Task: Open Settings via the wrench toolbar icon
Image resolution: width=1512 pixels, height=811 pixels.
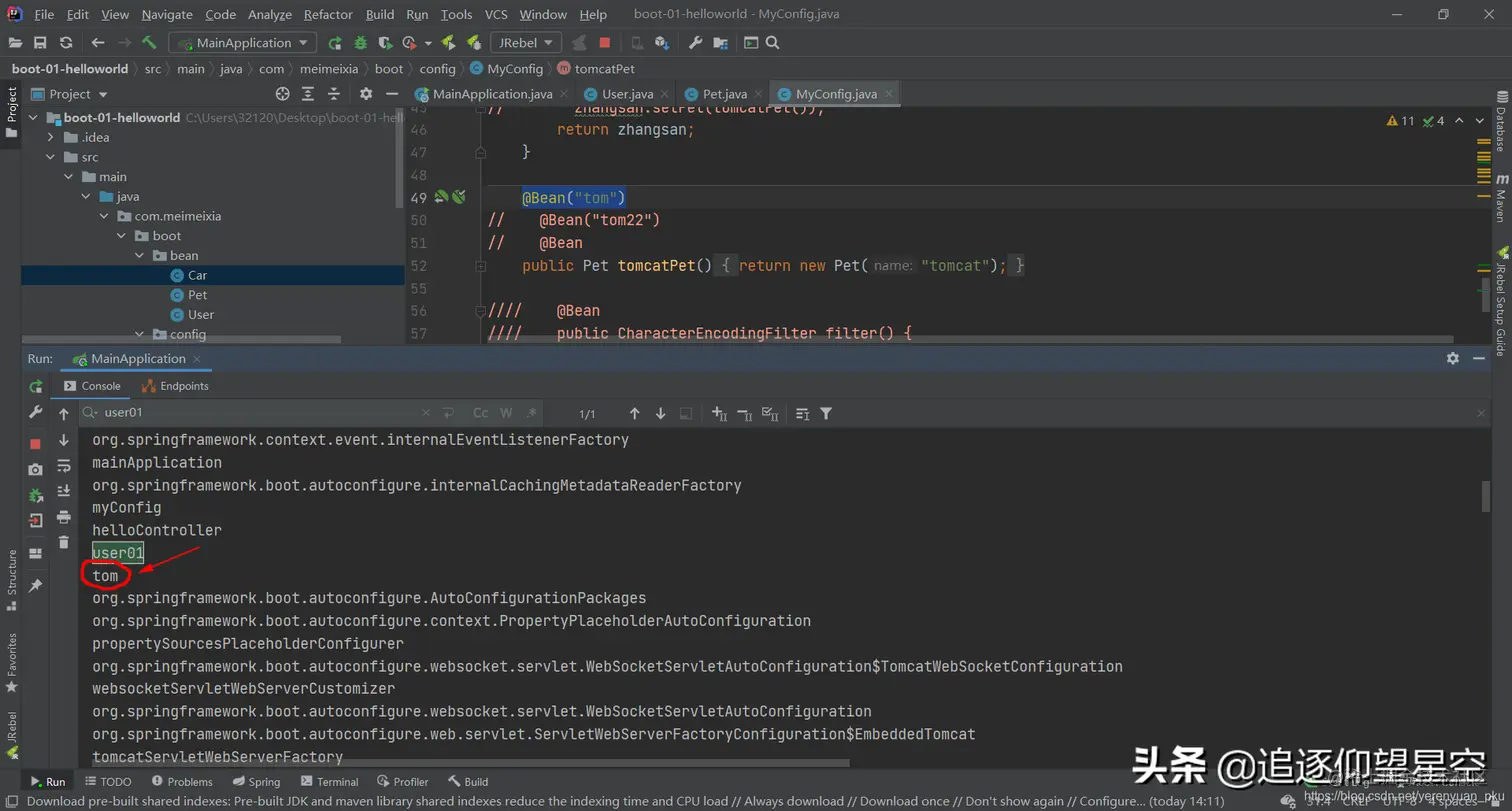Action: coord(696,43)
